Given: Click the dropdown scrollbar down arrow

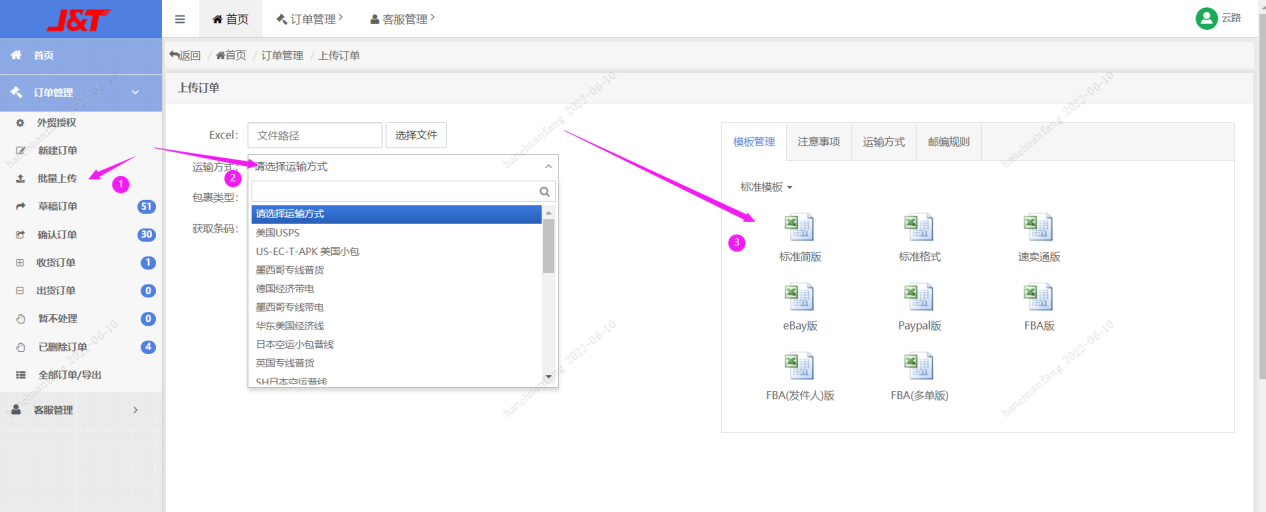Looking at the screenshot, I should pos(548,377).
